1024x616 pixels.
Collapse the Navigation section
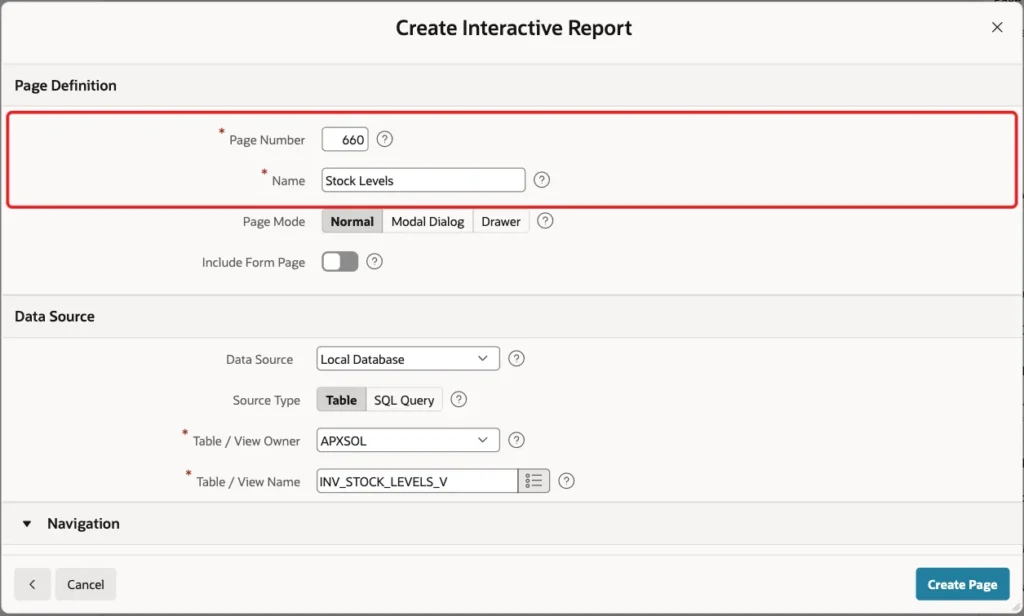27,524
